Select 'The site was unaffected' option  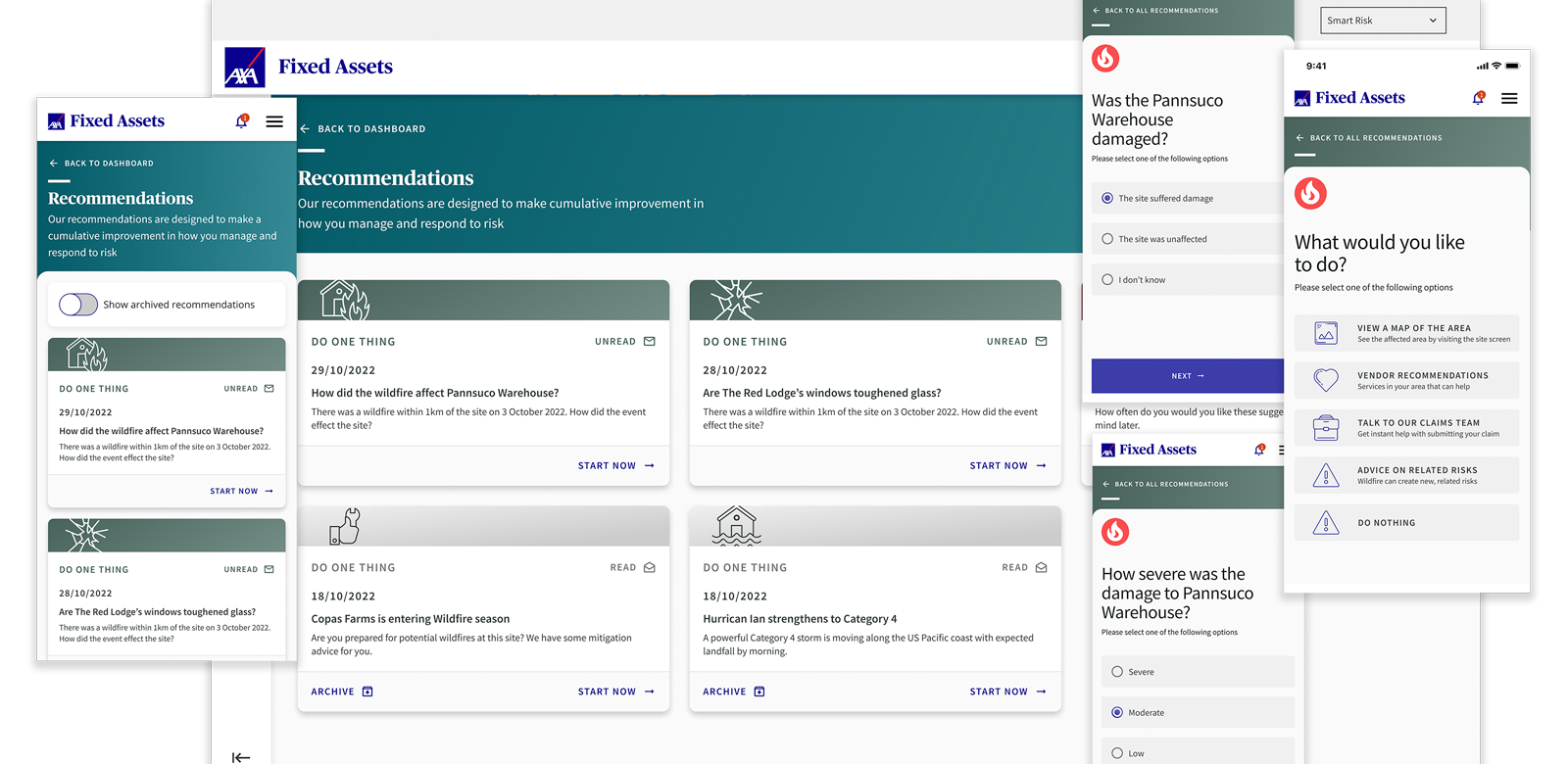(1107, 239)
